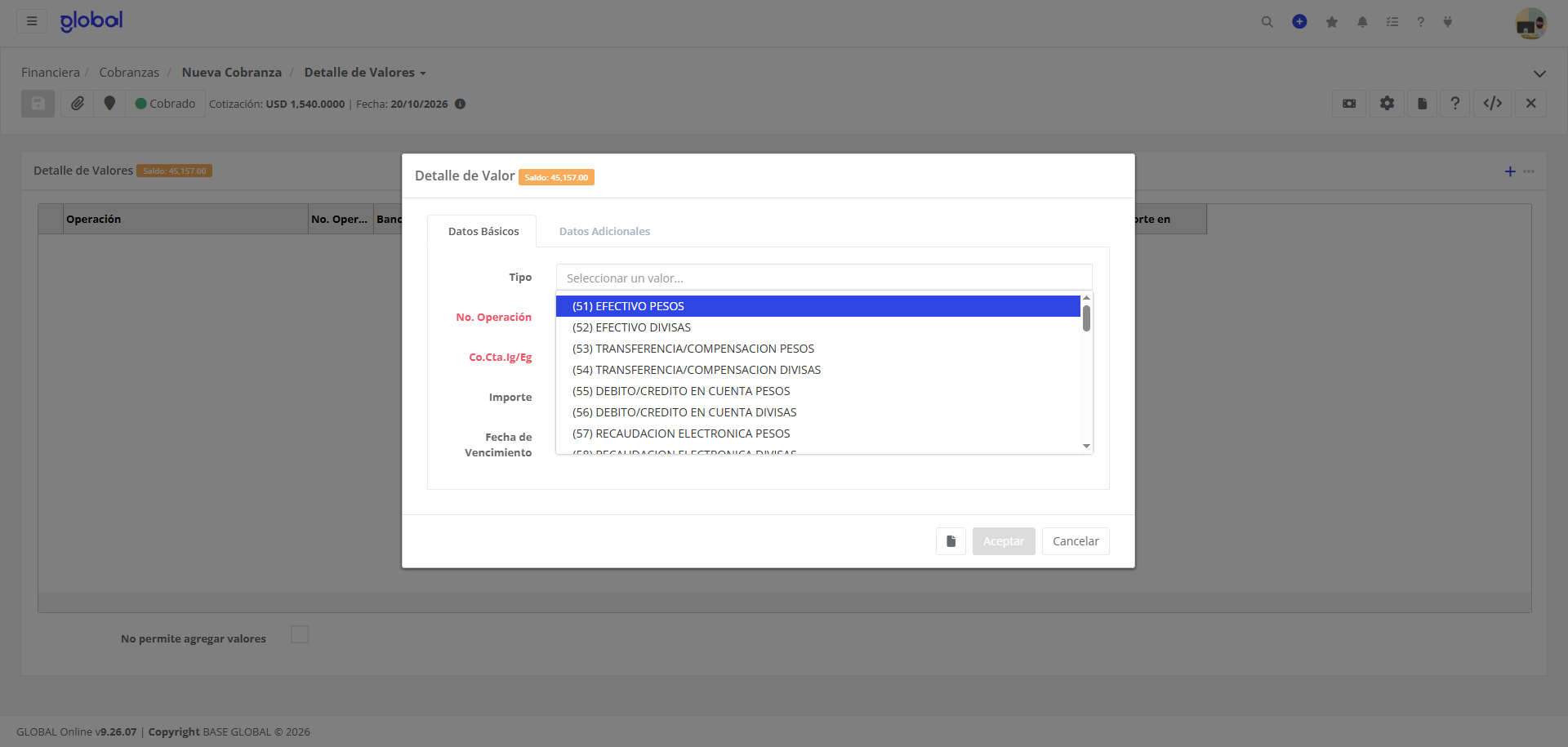Click the dropdown list scroll up arrow
The width and height of the screenshot is (1568, 747).
1086,298
